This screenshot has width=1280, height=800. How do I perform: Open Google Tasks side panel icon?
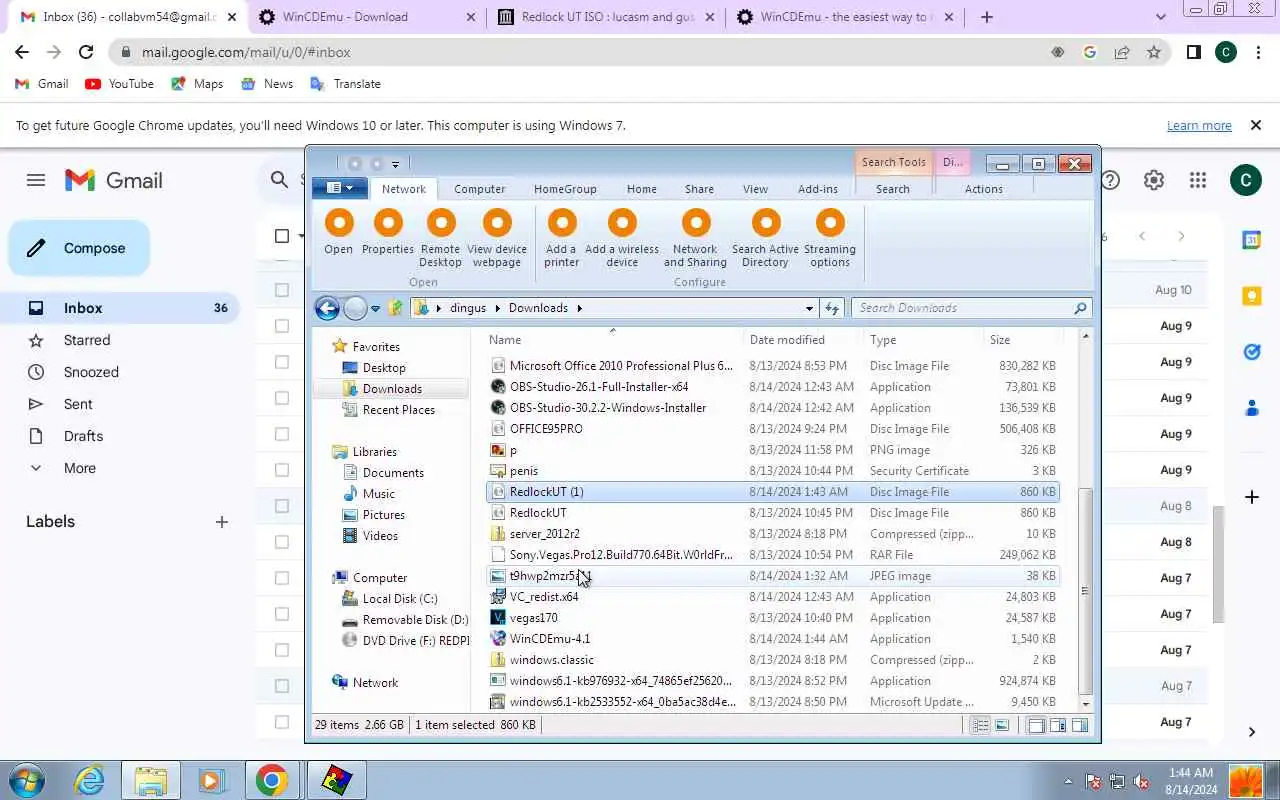pyautogui.click(x=1252, y=352)
